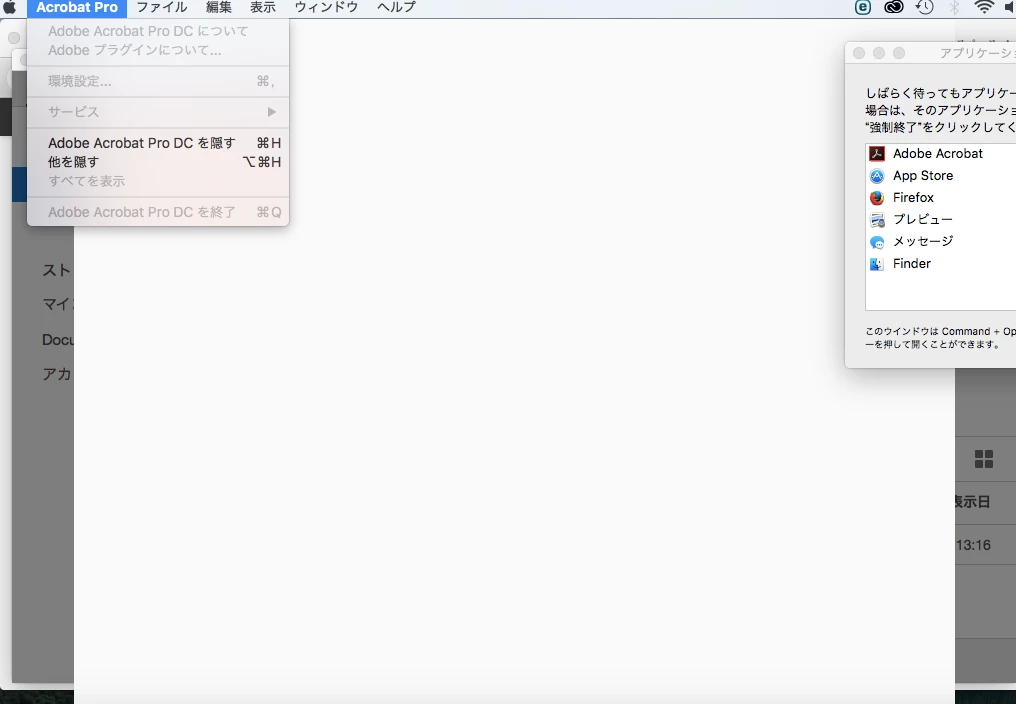Click the Finder app icon
This screenshot has height=704, width=1016.
click(877, 264)
